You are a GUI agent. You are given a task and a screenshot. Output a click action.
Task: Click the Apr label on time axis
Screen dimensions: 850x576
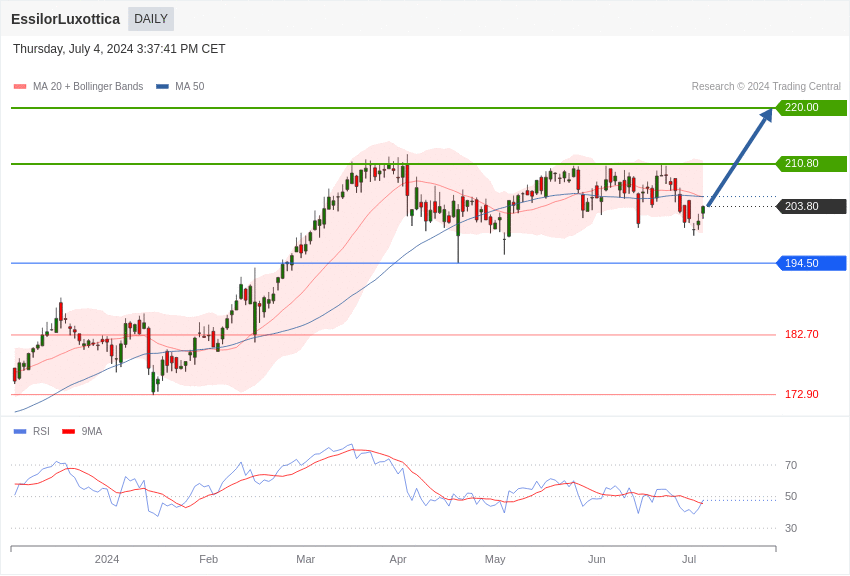[x=398, y=559]
